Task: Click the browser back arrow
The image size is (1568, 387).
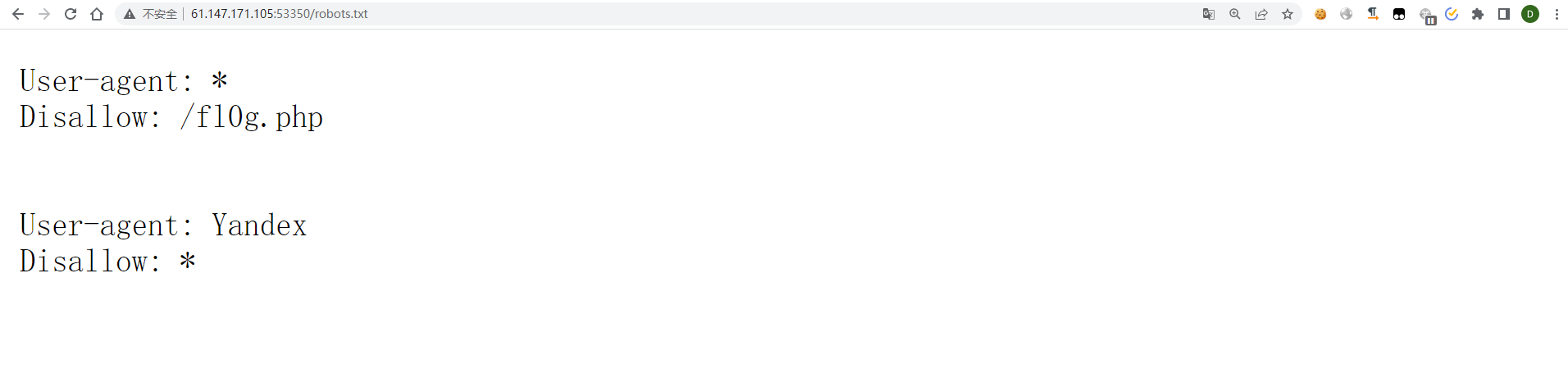Action: click(x=18, y=14)
